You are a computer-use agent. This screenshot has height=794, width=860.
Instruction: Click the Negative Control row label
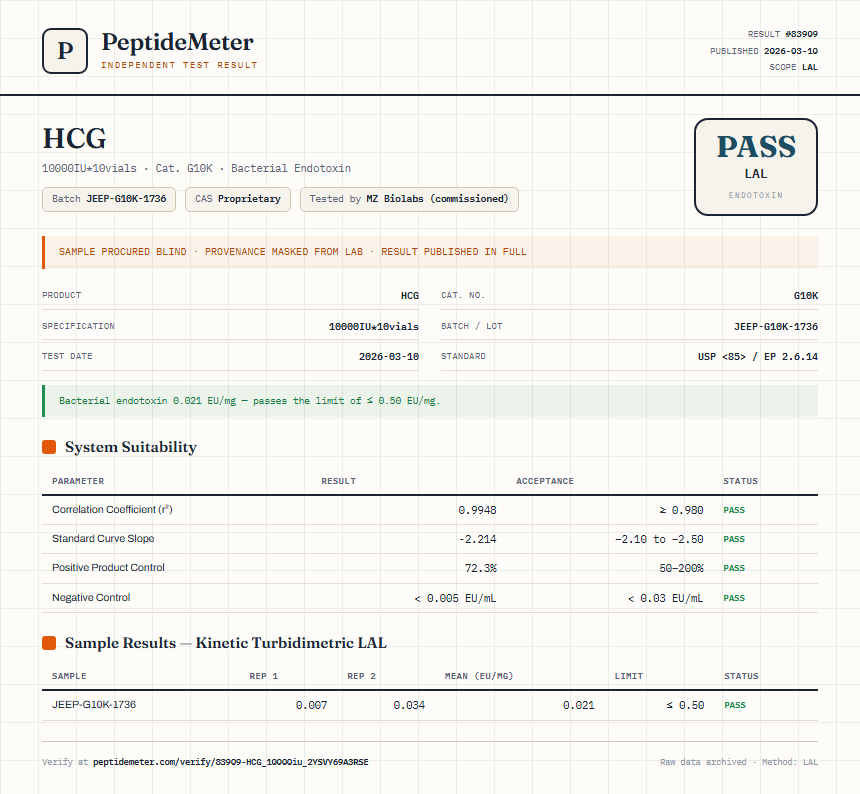coord(91,598)
